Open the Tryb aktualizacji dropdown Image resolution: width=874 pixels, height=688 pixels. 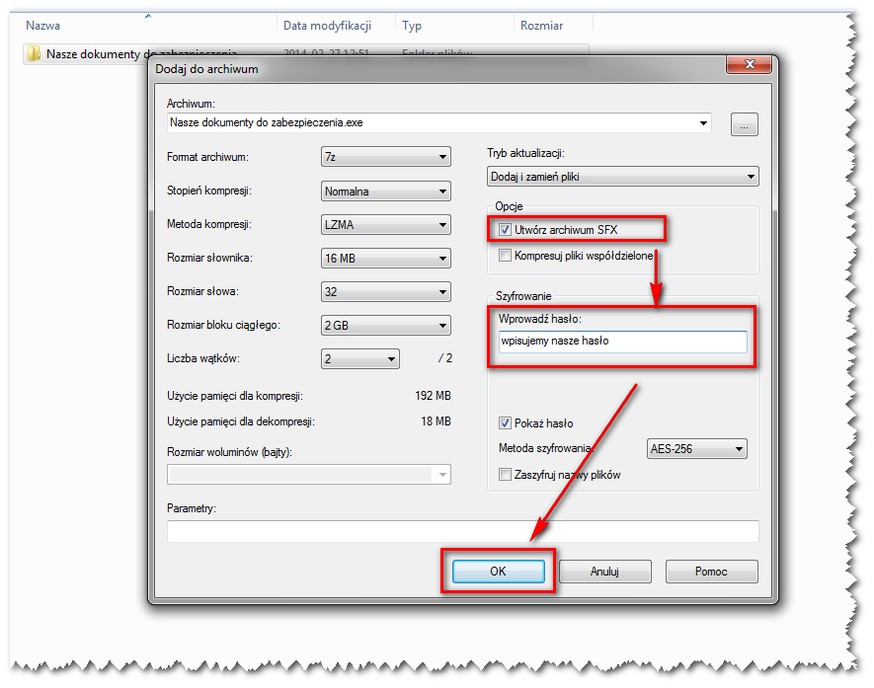click(x=622, y=177)
